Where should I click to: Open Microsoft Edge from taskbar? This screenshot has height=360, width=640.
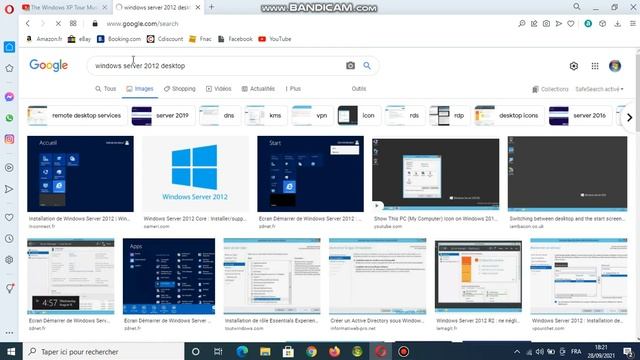pyautogui.click(x=242, y=351)
